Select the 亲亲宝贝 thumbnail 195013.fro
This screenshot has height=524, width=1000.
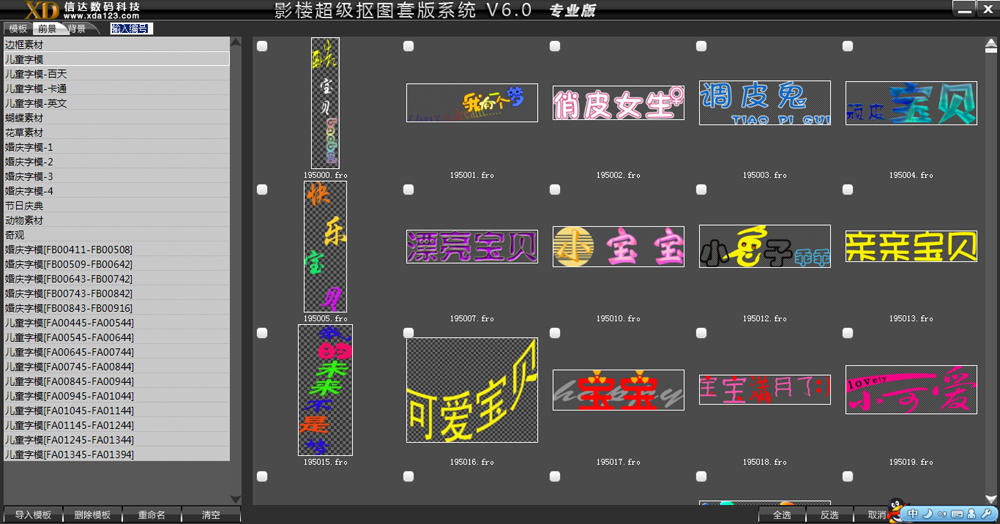[x=911, y=246]
